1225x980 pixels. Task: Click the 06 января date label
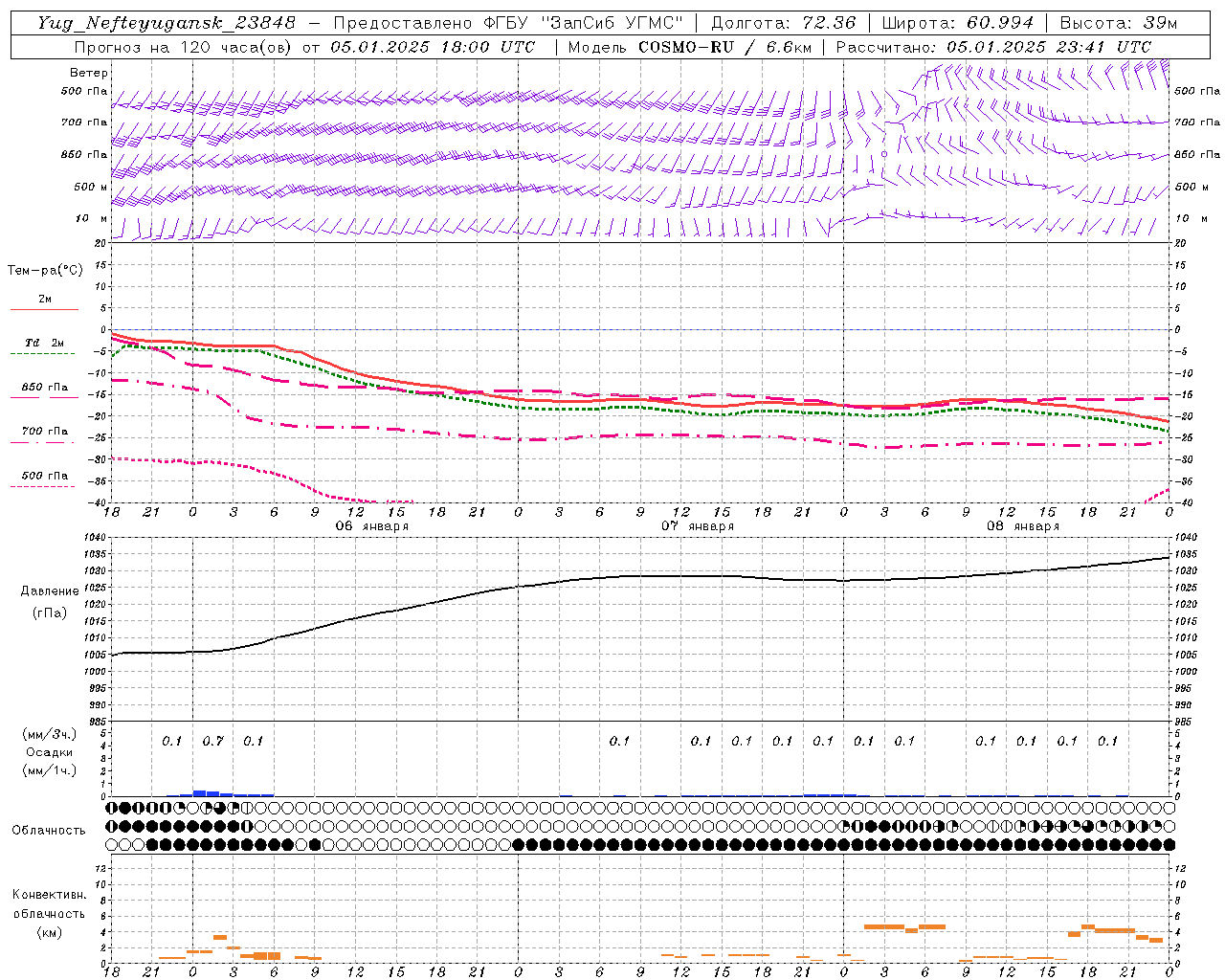coord(371,525)
